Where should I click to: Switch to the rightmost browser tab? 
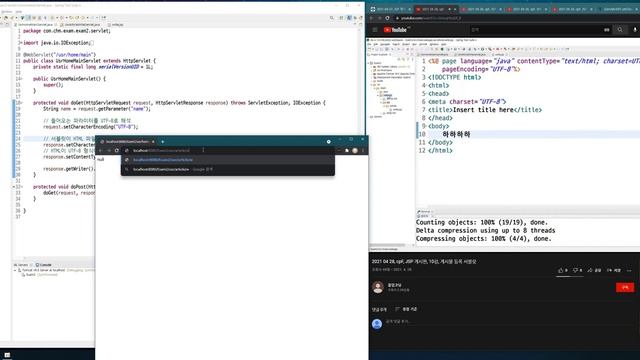tap(618, 9)
